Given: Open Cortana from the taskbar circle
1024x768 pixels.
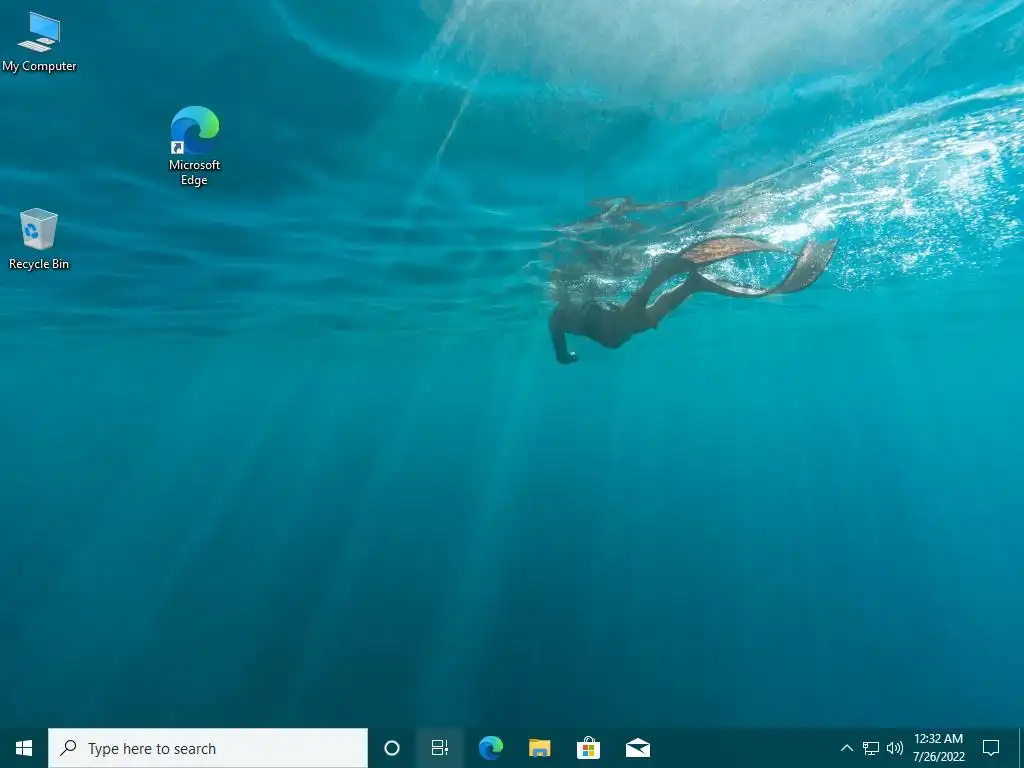Looking at the screenshot, I should coord(392,748).
